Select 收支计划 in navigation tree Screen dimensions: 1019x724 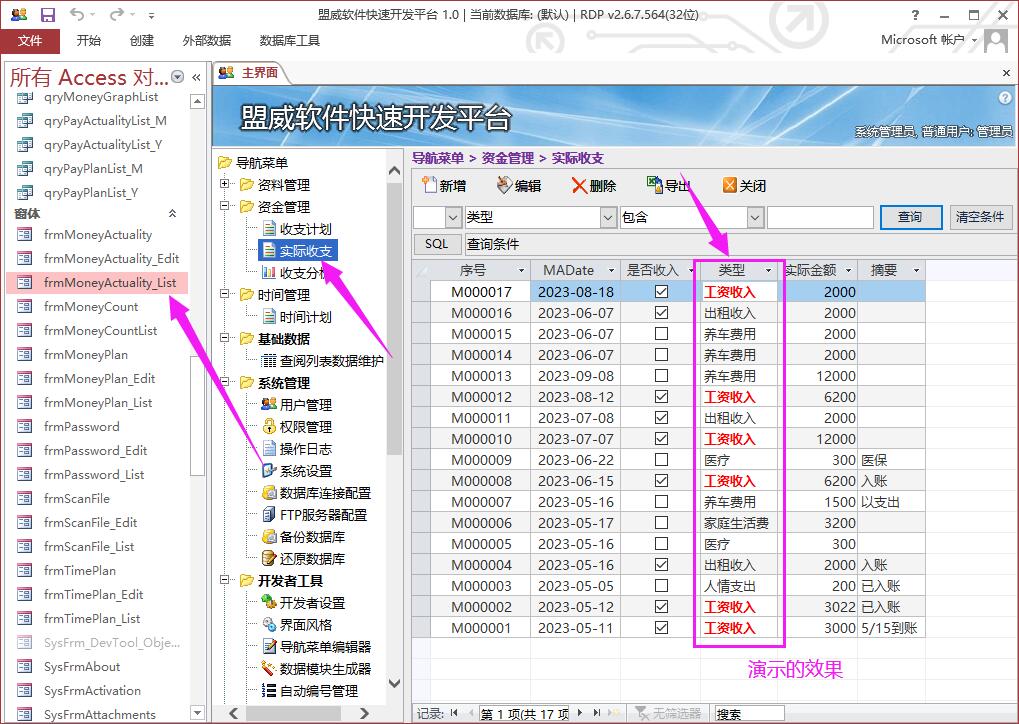(296, 229)
